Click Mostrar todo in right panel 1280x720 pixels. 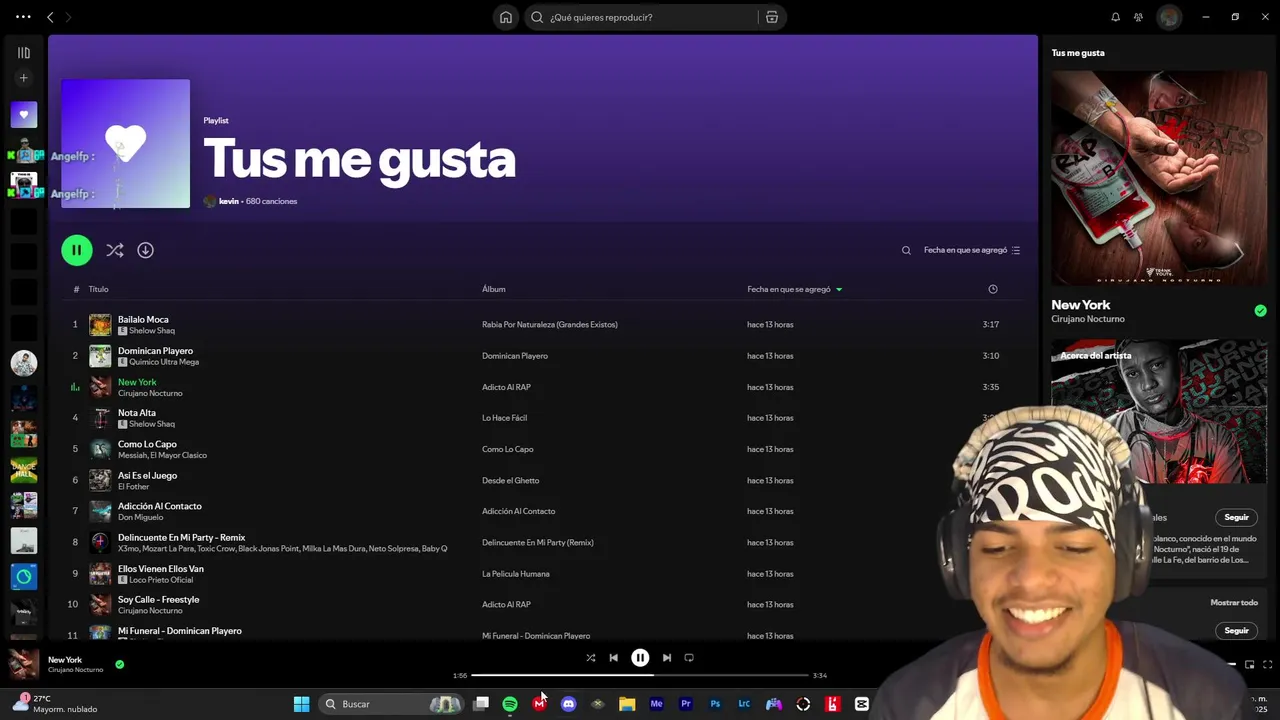click(1234, 603)
